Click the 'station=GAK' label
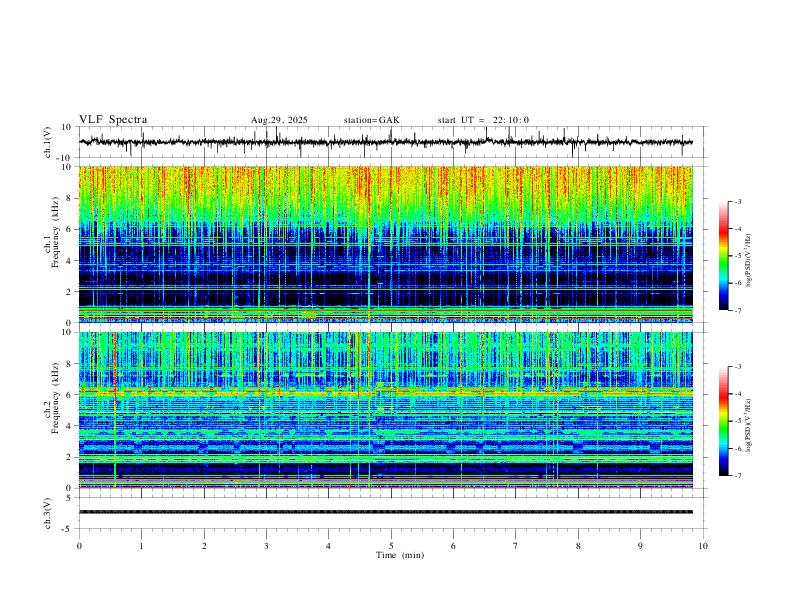Viewport: 792px width, 612px height. coord(371,120)
